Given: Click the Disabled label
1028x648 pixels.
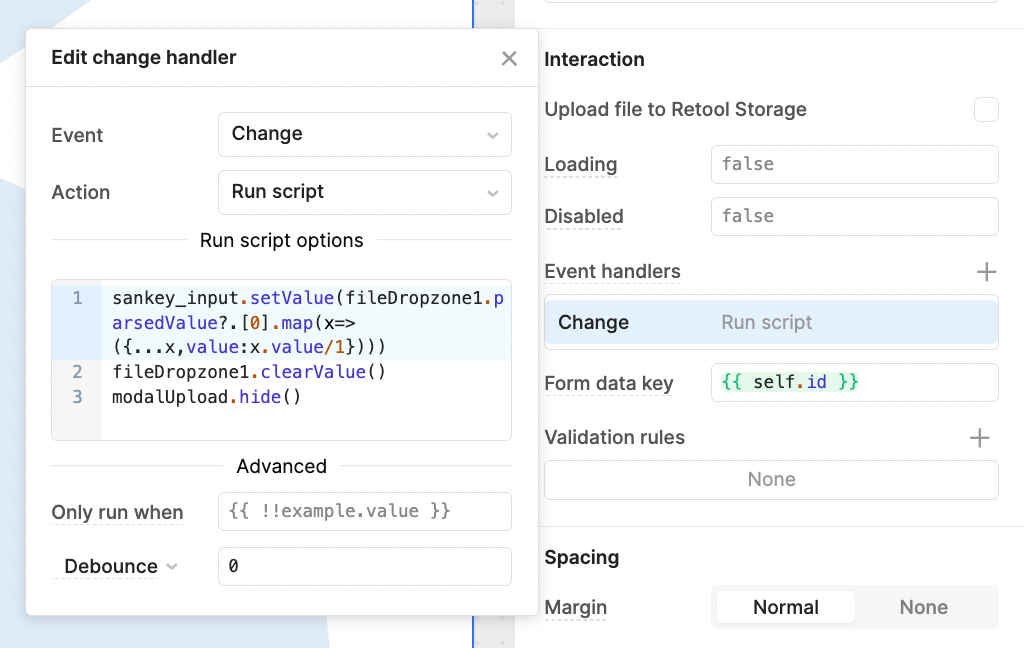Looking at the screenshot, I should pyautogui.click(x=583, y=216).
